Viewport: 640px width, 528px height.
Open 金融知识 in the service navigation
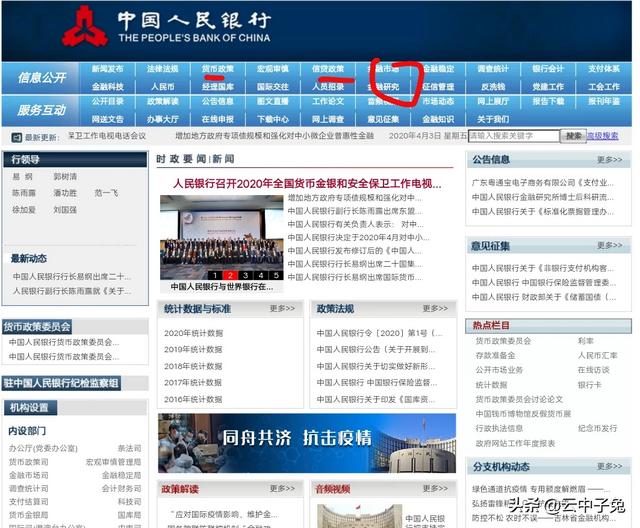[438, 119]
